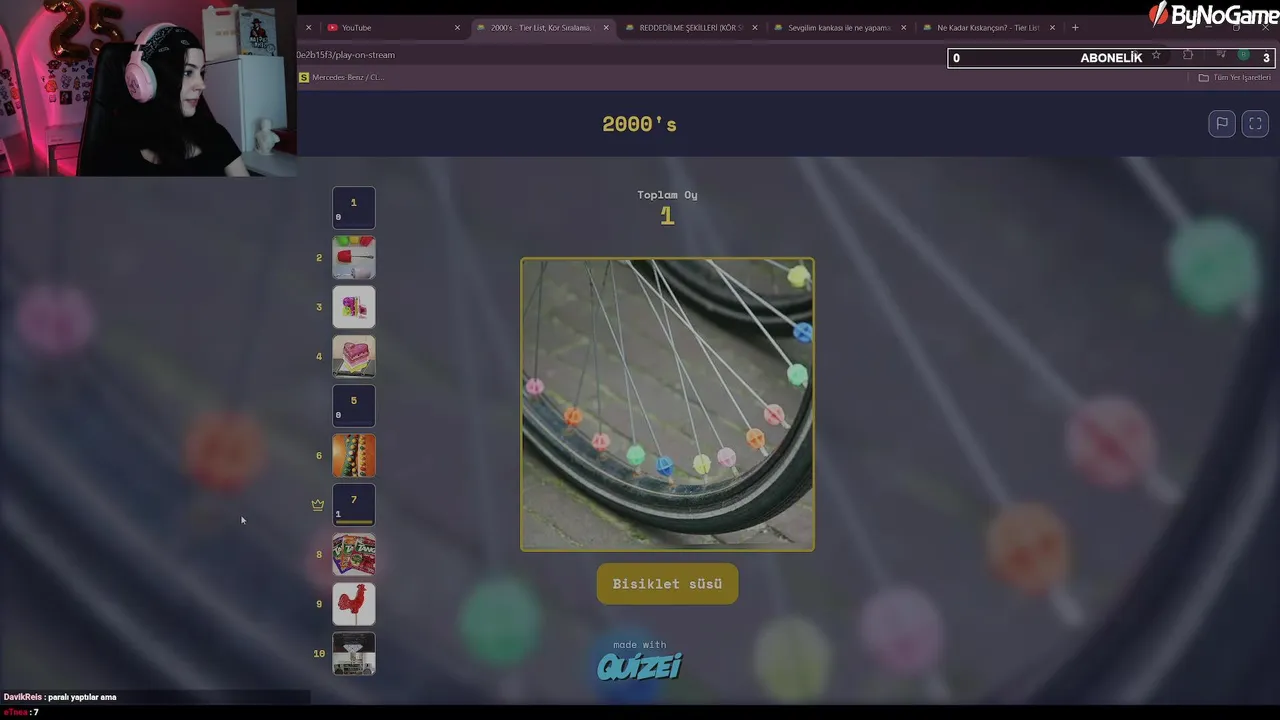Screen dimensions: 1280x720
Task: Open rank 9 rooster lollipop thumbnail
Action: (354, 604)
